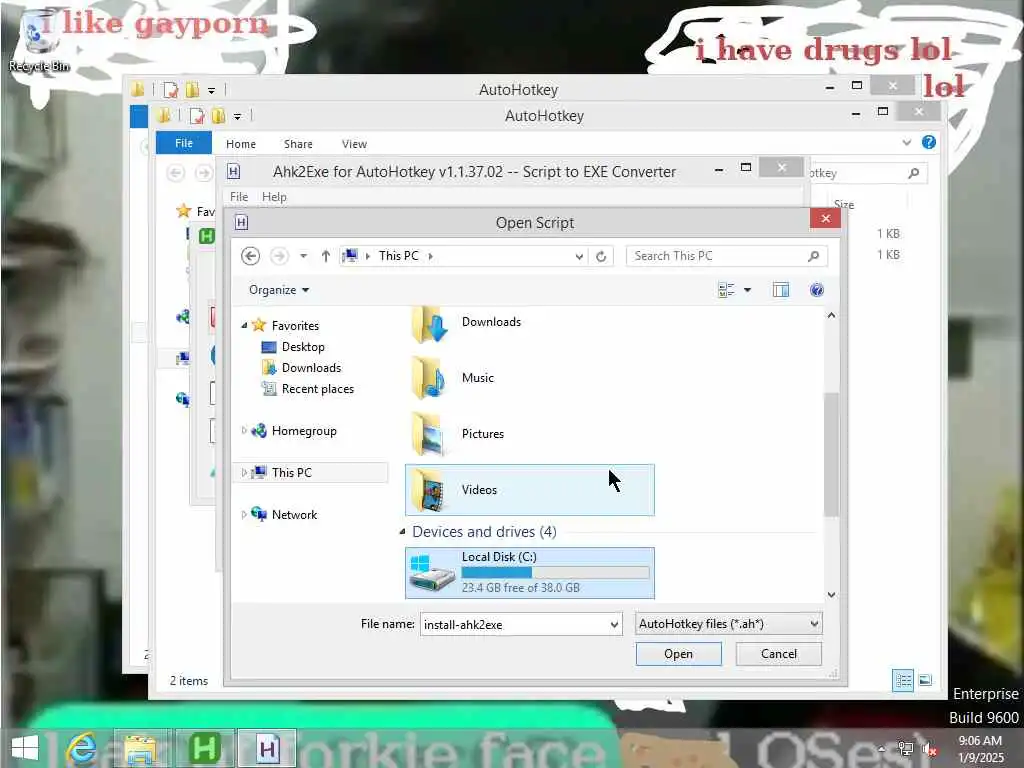Open the Windows Start button
The image size is (1024, 768).
click(x=25, y=748)
